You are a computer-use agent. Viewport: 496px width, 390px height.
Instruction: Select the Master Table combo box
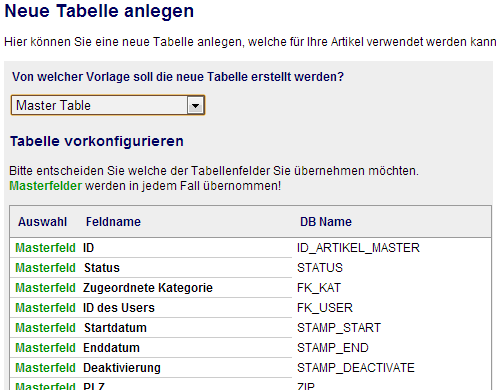click(x=108, y=105)
